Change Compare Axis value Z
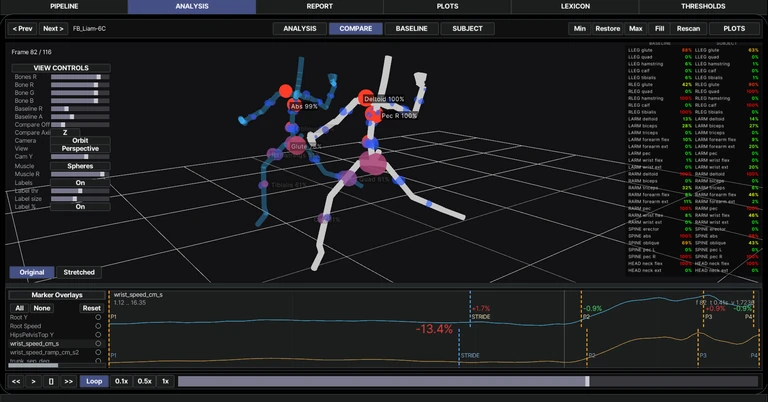The width and height of the screenshot is (768, 402). (65, 133)
